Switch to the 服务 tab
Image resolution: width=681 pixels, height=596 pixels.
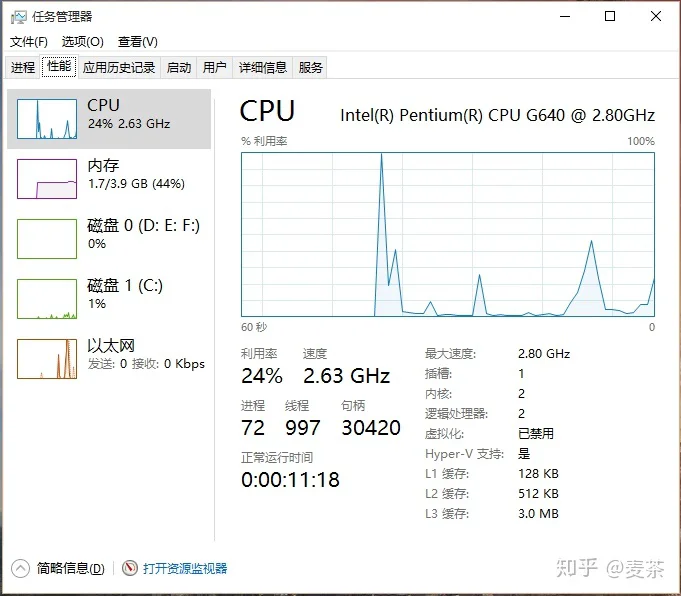[310, 67]
